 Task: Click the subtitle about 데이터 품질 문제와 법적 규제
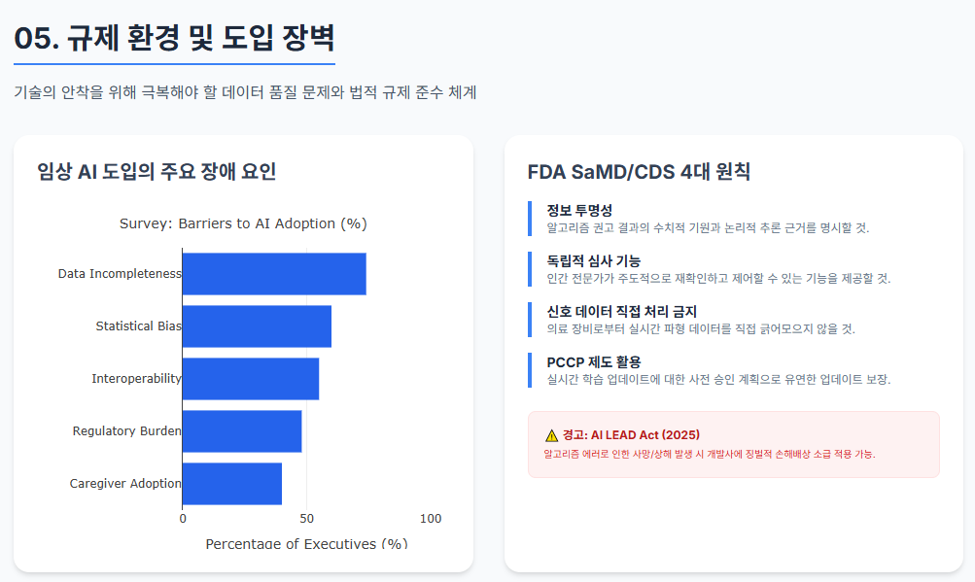click(245, 92)
